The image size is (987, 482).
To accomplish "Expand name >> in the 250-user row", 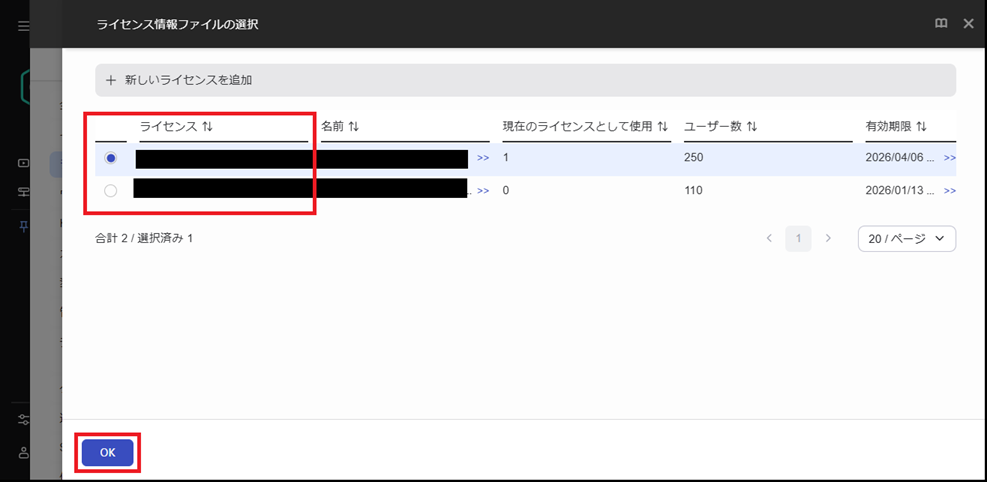I will [483, 159].
